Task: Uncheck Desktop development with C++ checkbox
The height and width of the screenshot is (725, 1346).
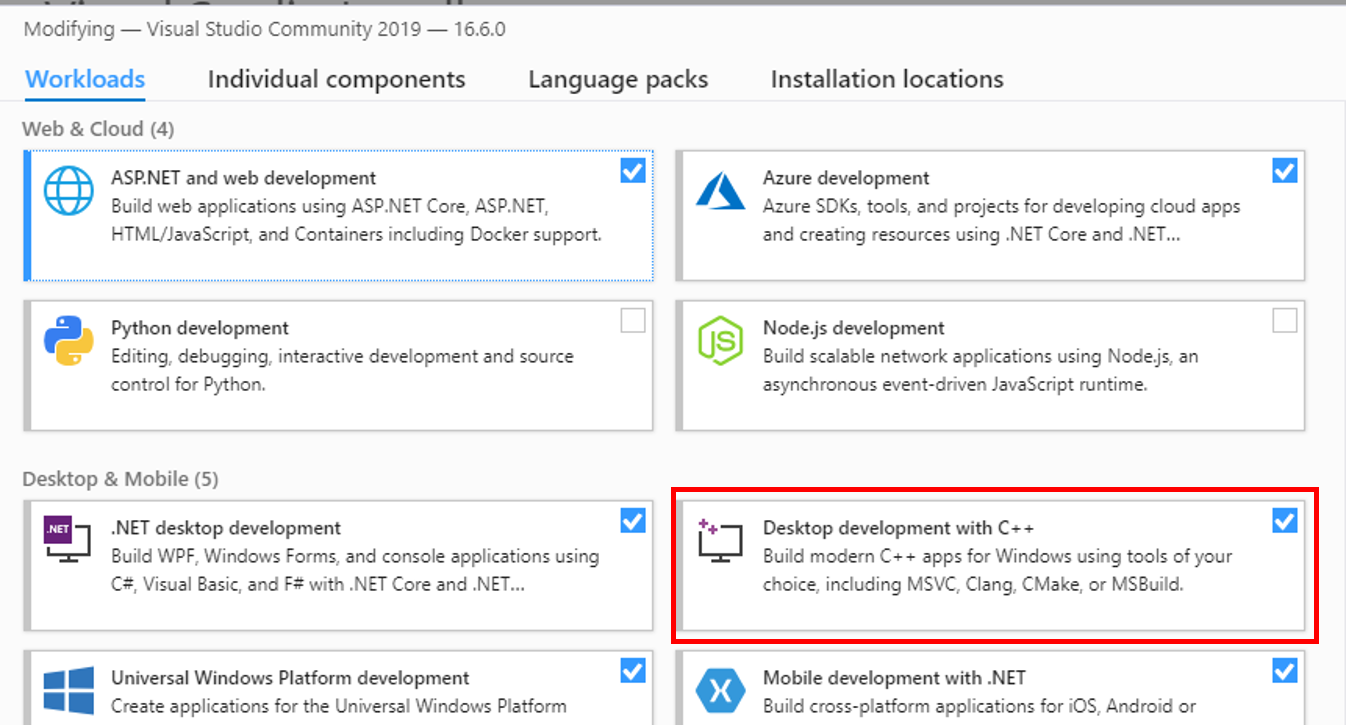Action: click(1285, 520)
